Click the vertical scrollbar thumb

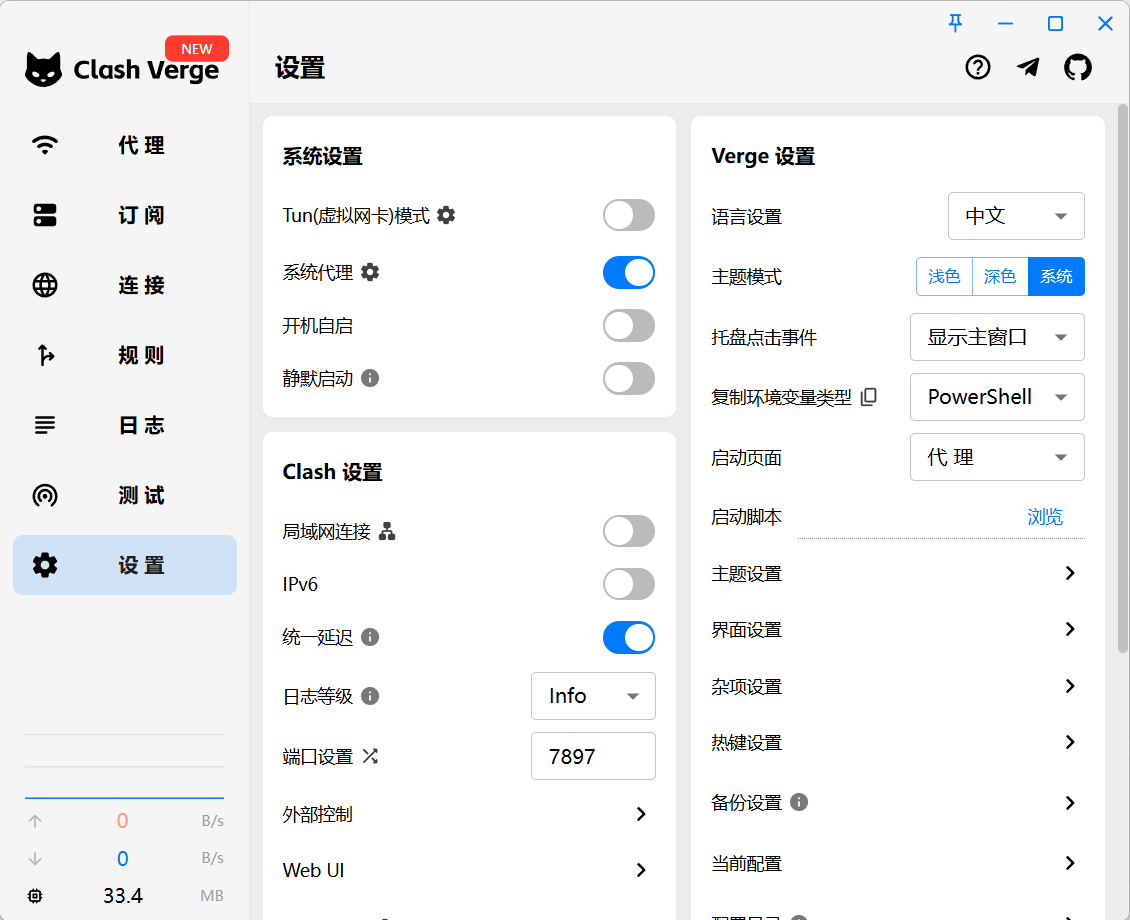click(x=1123, y=378)
